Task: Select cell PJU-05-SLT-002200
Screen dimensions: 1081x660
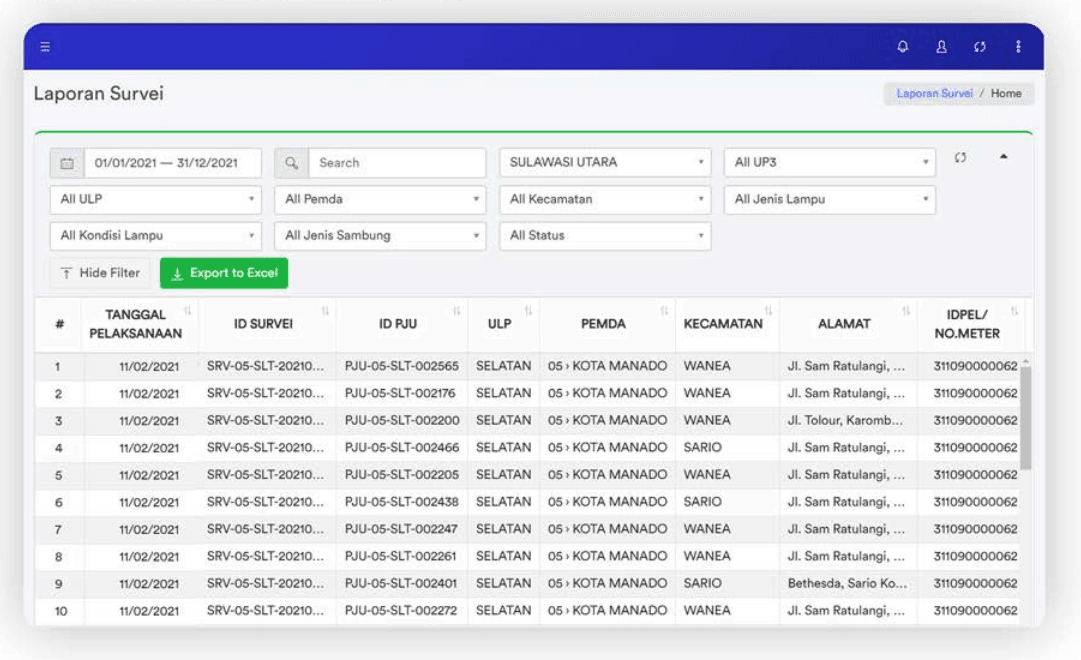Action: pos(401,421)
